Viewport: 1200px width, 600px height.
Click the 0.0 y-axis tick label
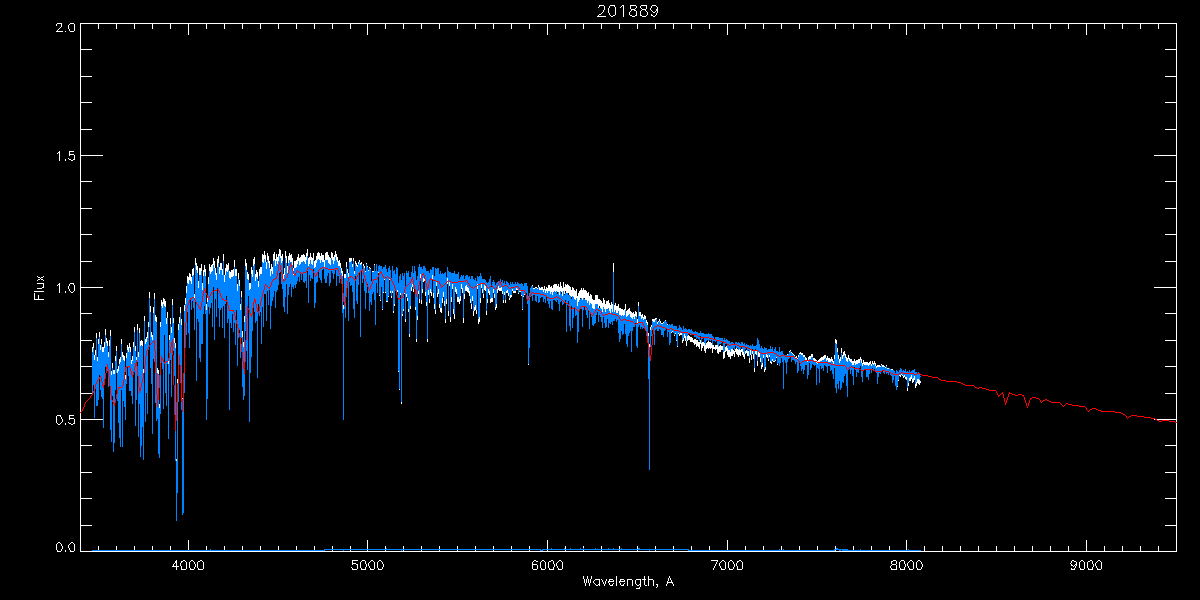[66, 547]
